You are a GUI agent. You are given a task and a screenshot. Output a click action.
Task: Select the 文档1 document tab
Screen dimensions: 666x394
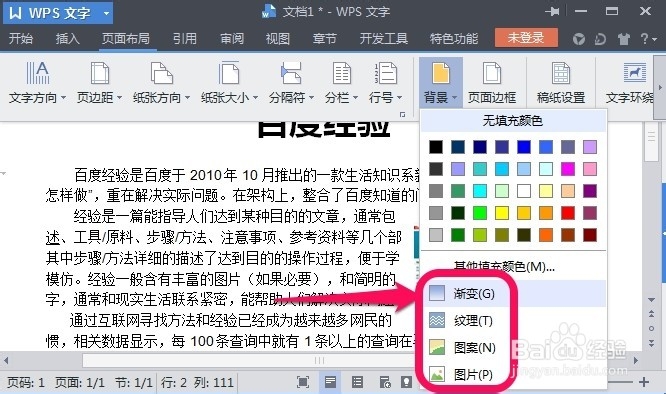click(x=326, y=11)
